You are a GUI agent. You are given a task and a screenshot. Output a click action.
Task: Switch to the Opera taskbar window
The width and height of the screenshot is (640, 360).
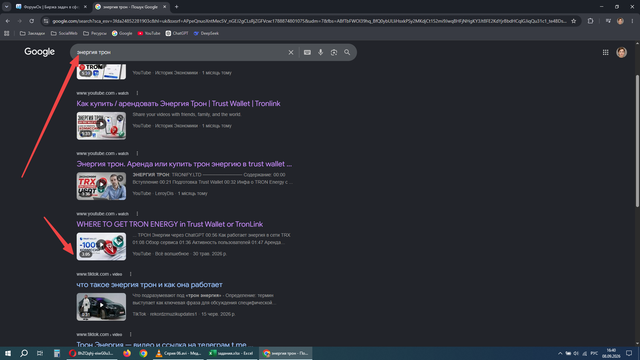pos(92,353)
